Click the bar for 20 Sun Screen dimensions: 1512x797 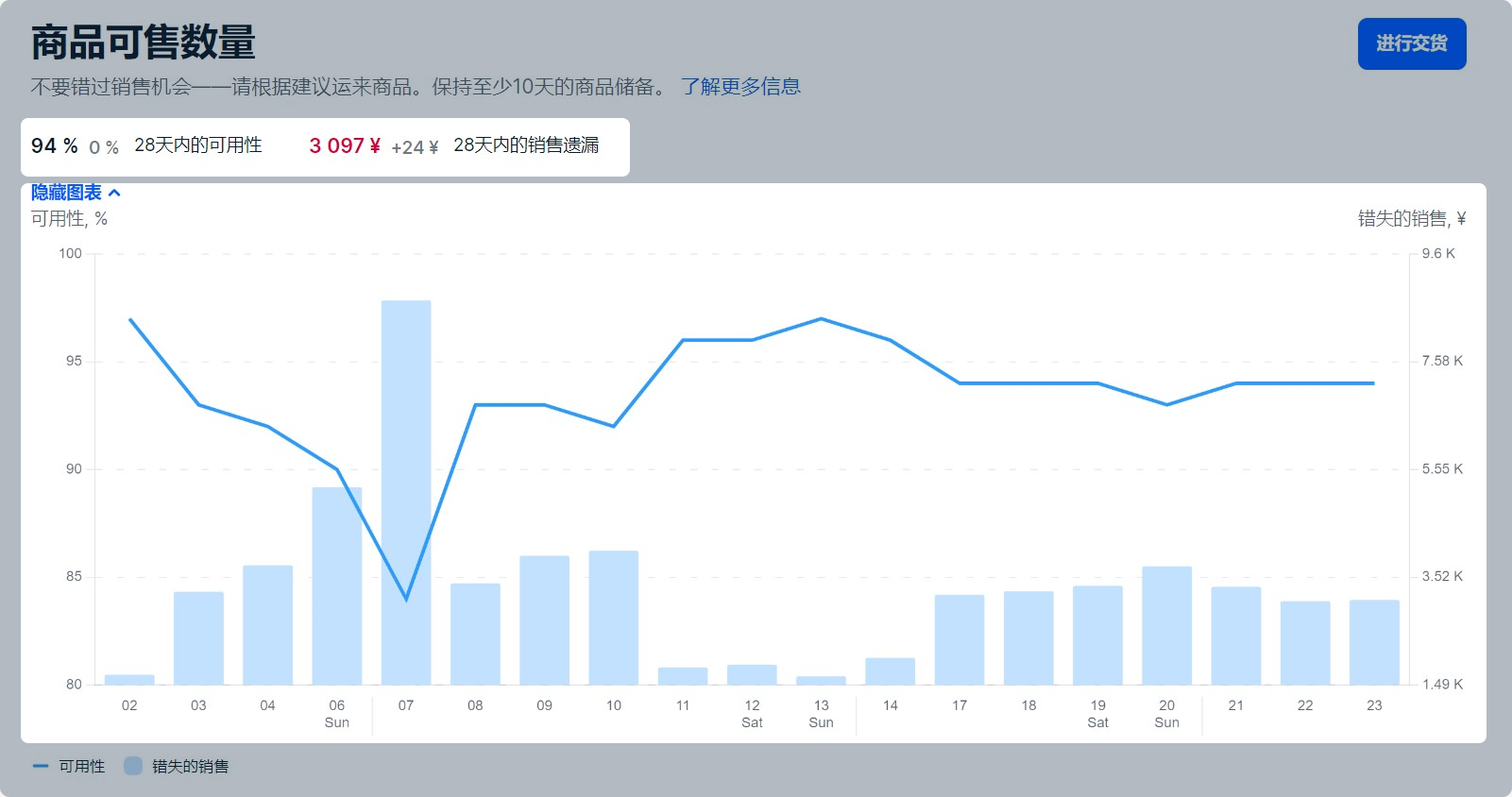[1166, 625]
